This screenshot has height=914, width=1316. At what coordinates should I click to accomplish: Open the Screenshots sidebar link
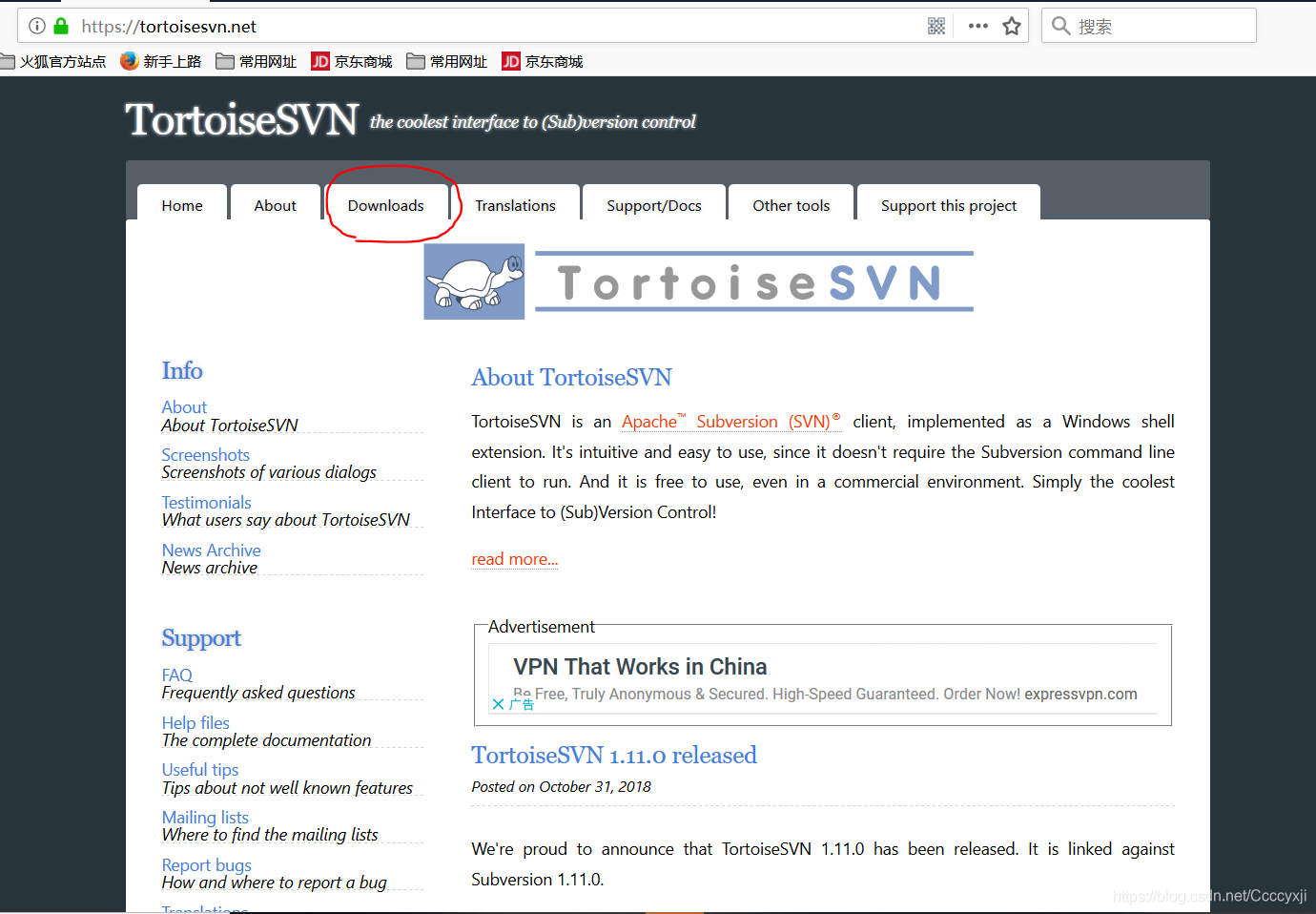pos(205,455)
